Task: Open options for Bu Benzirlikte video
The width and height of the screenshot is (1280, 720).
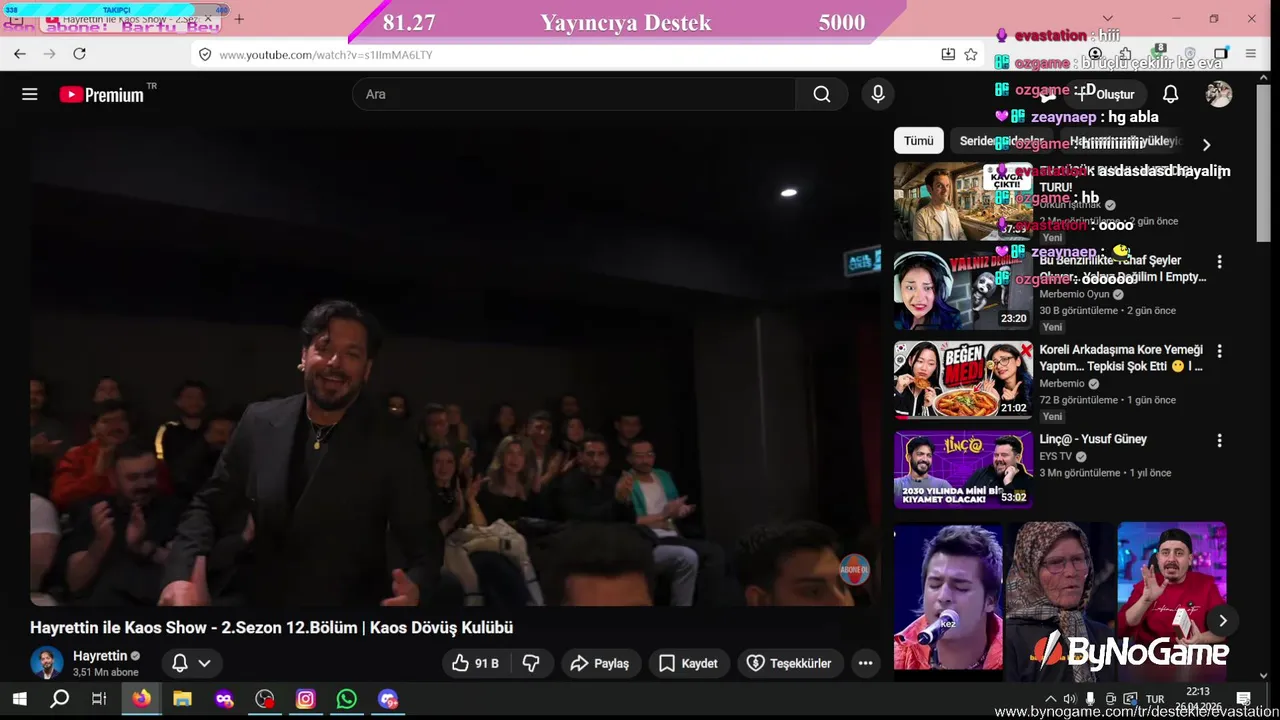Action: [x=1219, y=262]
